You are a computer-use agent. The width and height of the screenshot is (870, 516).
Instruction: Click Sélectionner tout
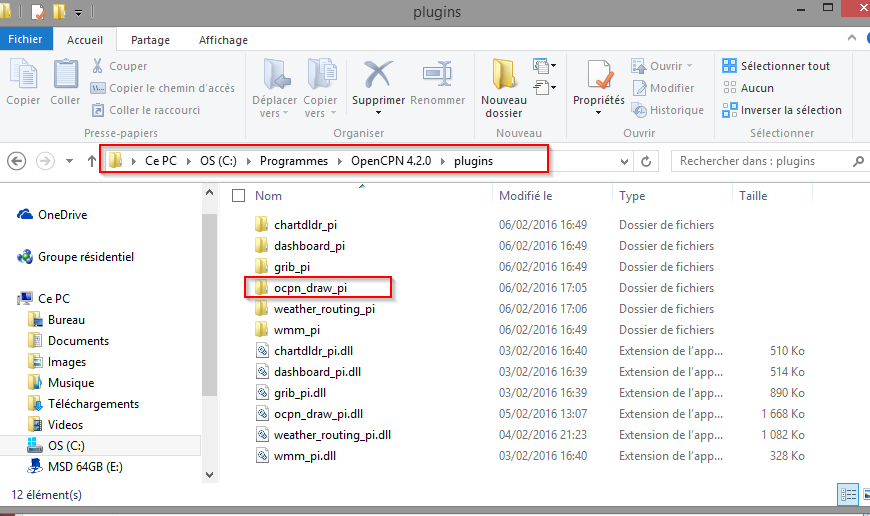click(776, 66)
